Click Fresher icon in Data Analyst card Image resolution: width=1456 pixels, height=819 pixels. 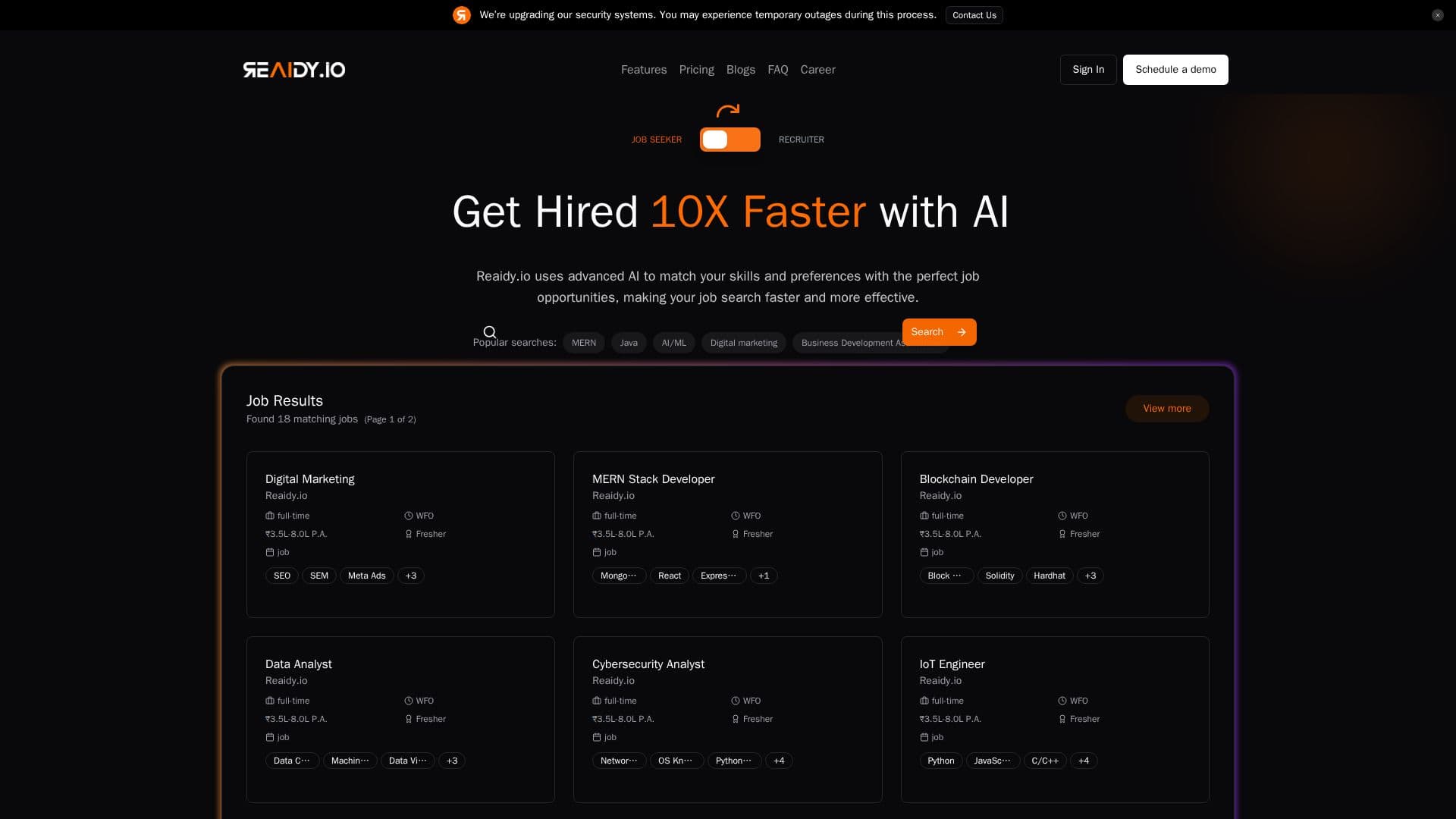click(x=409, y=719)
